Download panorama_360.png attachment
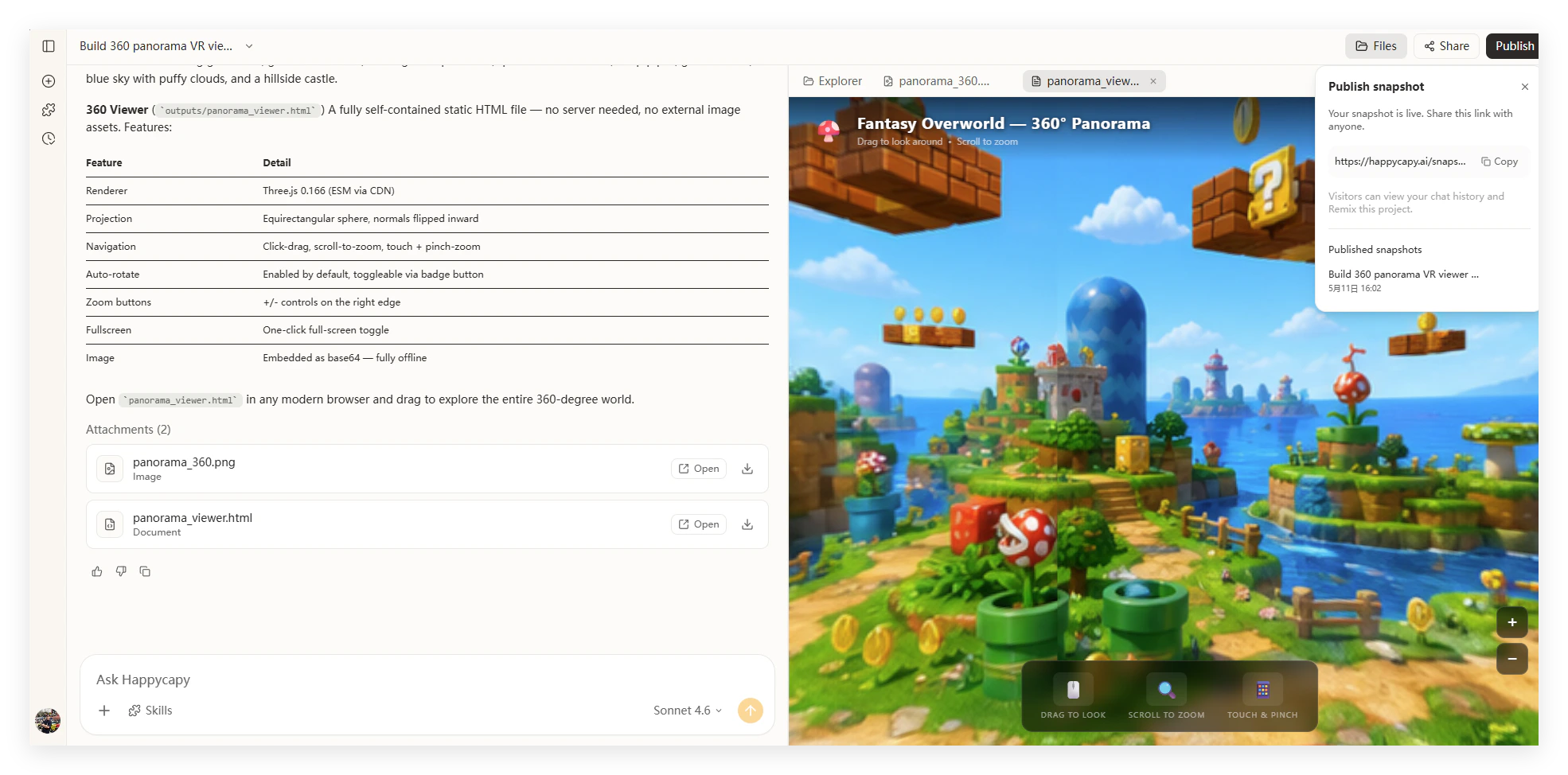 (x=747, y=469)
